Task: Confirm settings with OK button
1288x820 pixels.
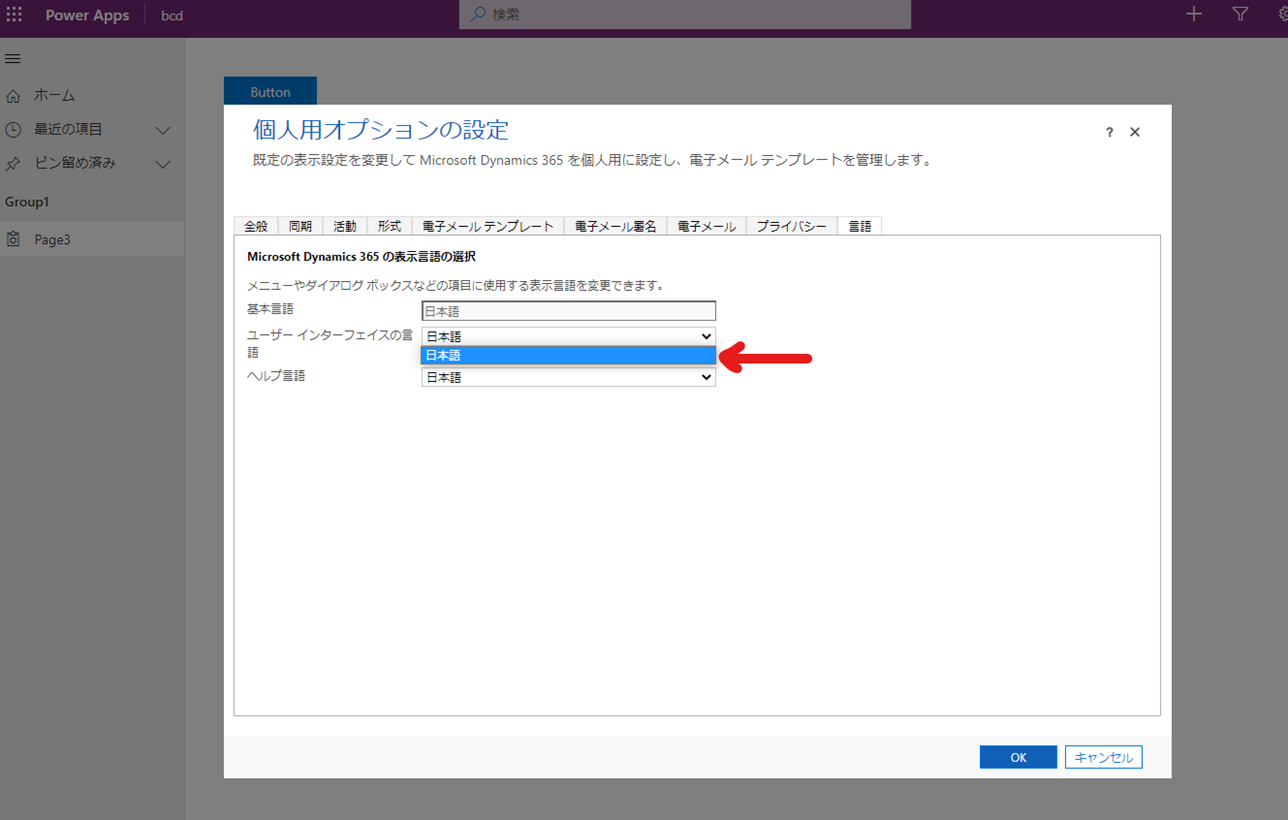Action: [1018, 757]
